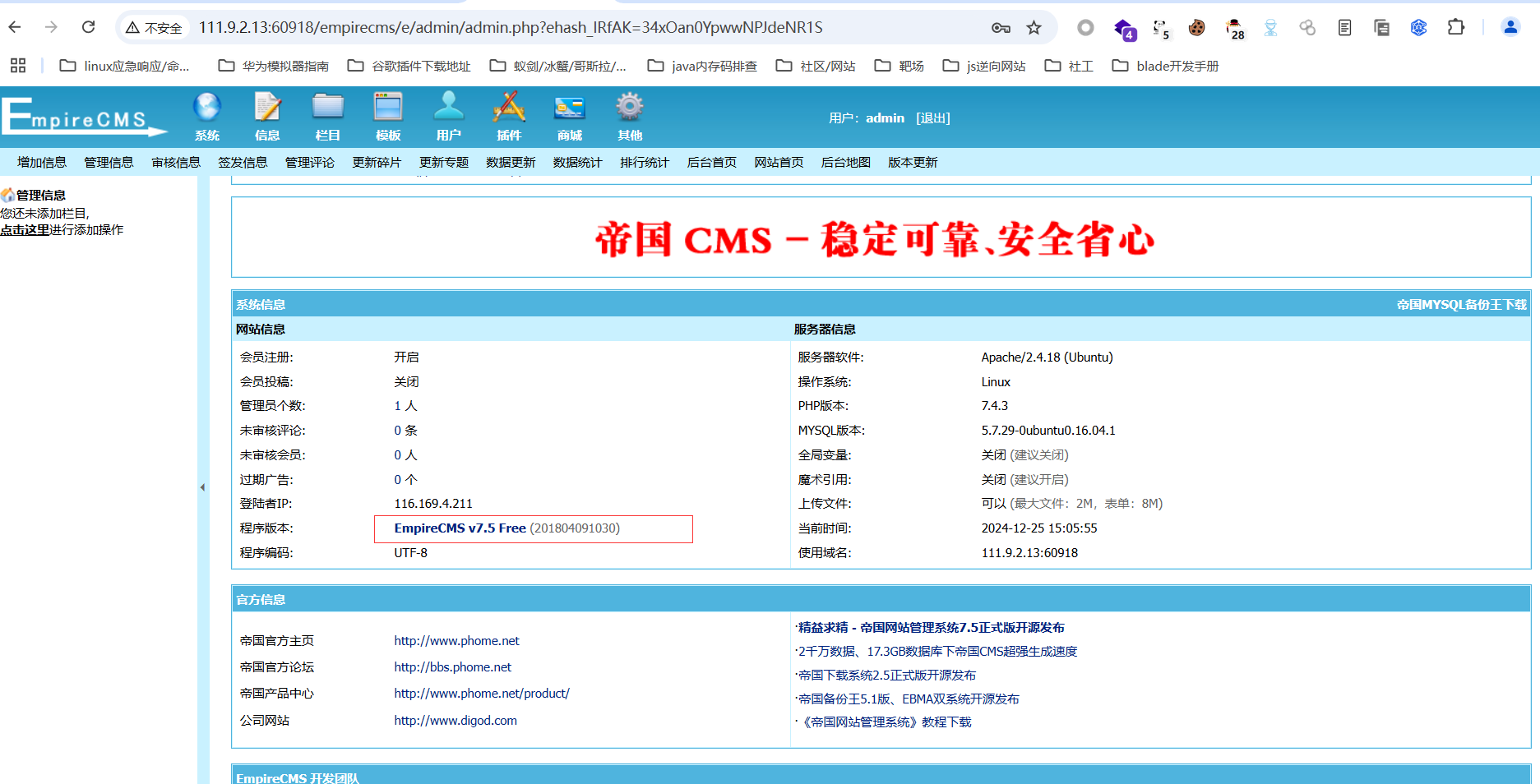Open 靶场 bookmark folder
1540x784 pixels.
pyautogui.click(x=899, y=66)
